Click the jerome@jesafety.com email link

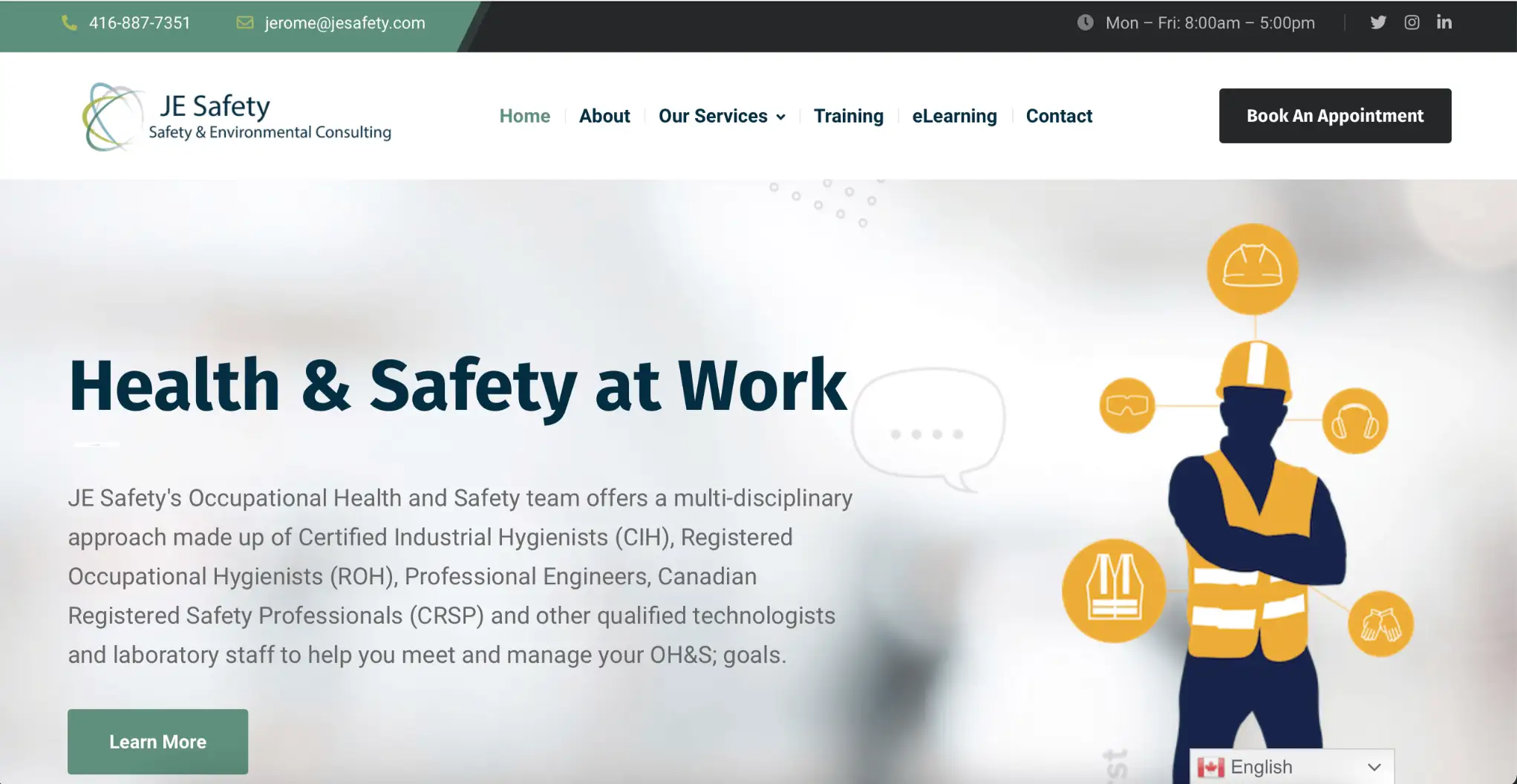(345, 23)
